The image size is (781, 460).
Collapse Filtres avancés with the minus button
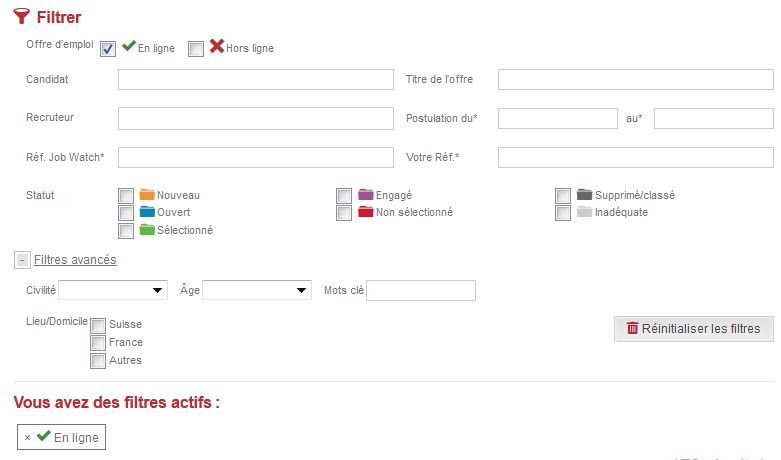[x=22, y=260]
